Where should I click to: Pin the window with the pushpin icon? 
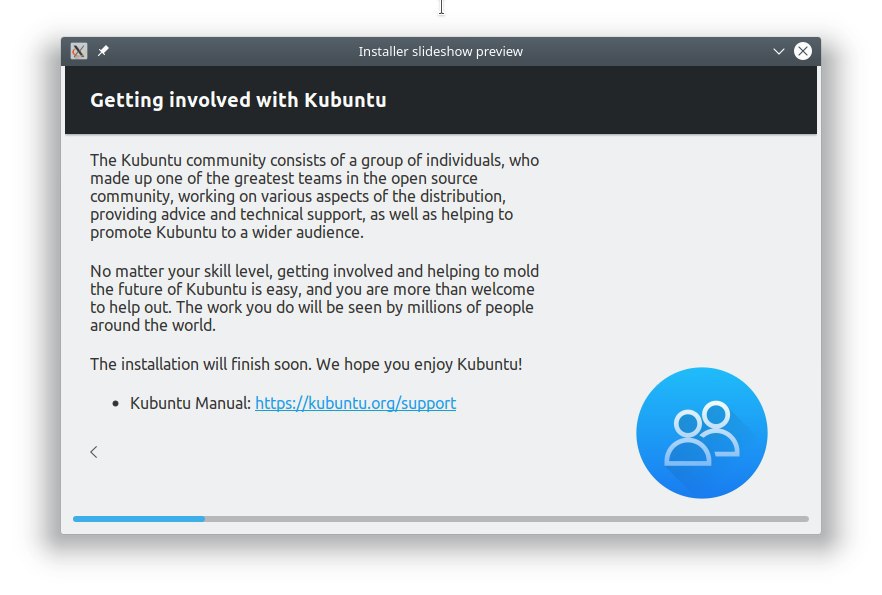click(103, 51)
